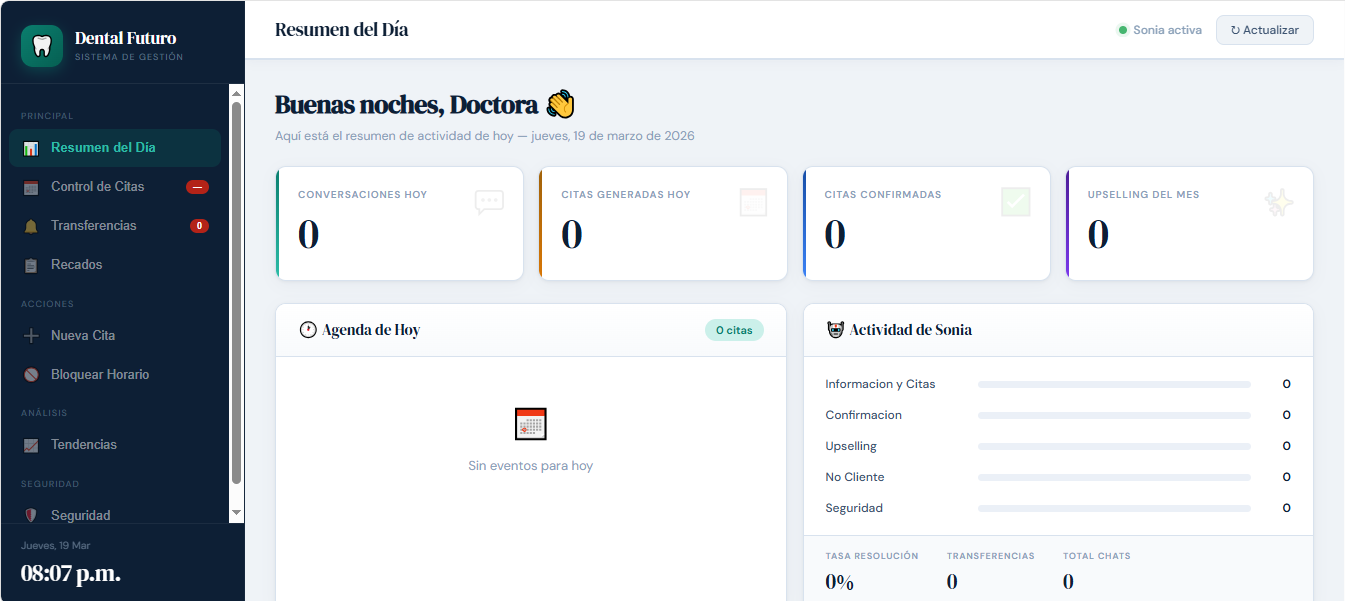The height and width of the screenshot is (601, 1345).
Task: Click the 0 citas badge
Action: click(734, 330)
